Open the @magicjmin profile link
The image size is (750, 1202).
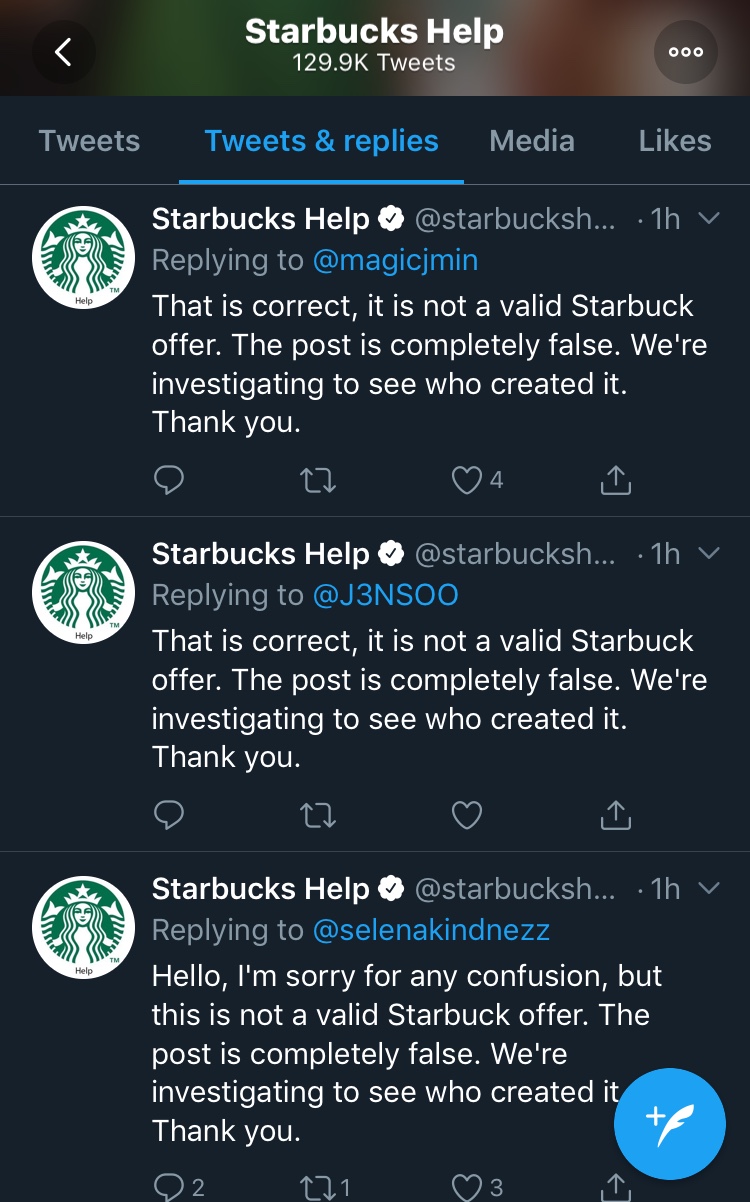point(395,261)
